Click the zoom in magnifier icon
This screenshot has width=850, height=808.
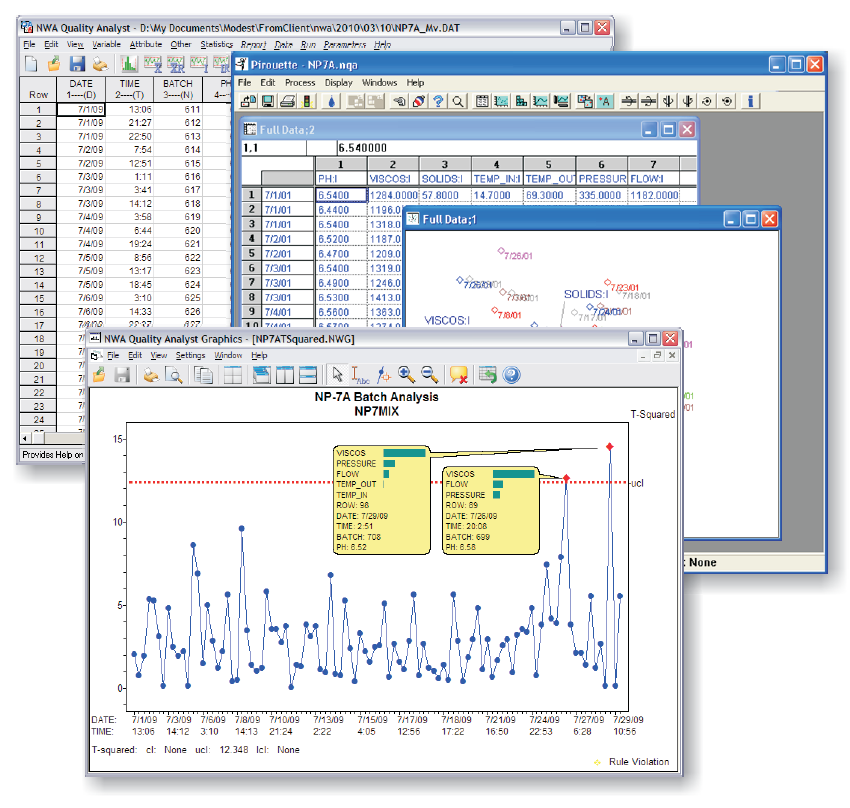coord(407,375)
